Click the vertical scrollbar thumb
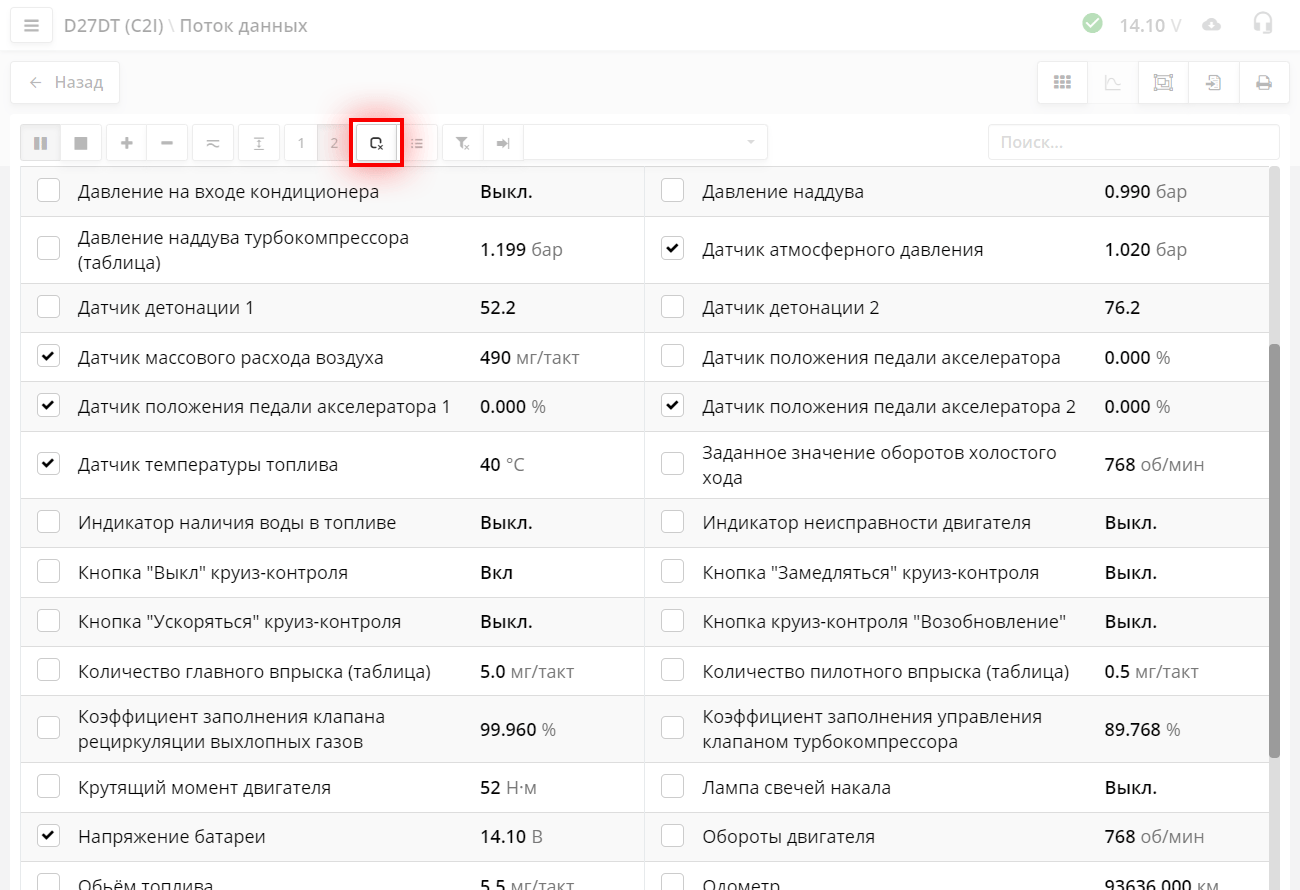 (x=1273, y=550)
